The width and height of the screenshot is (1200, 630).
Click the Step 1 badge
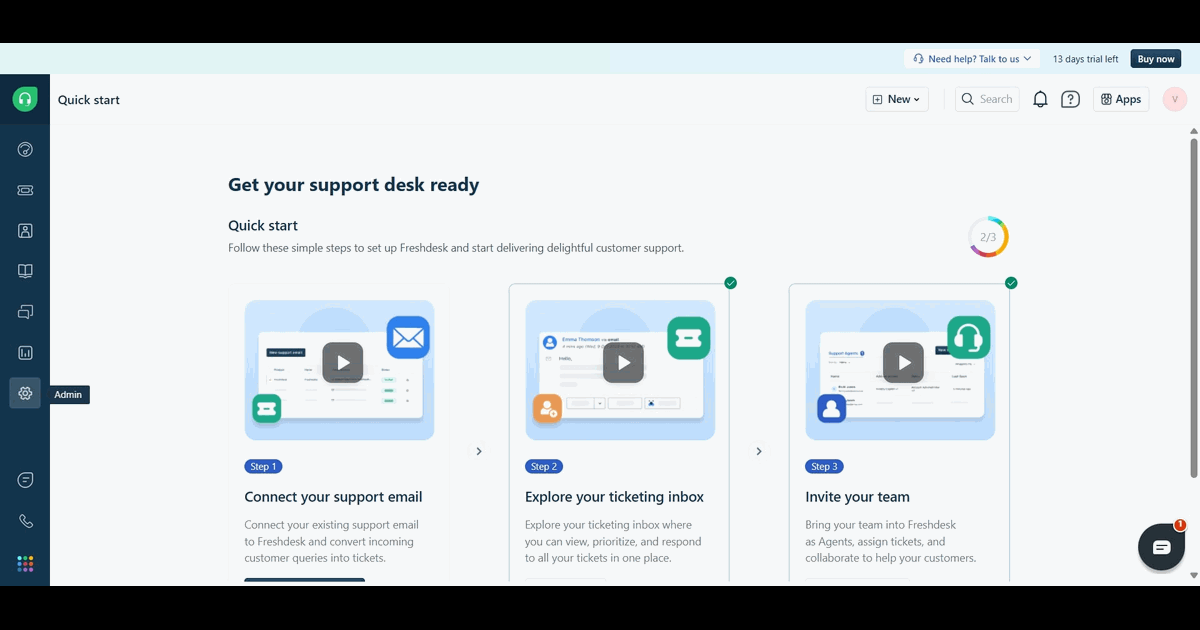[x=264, y=466]
